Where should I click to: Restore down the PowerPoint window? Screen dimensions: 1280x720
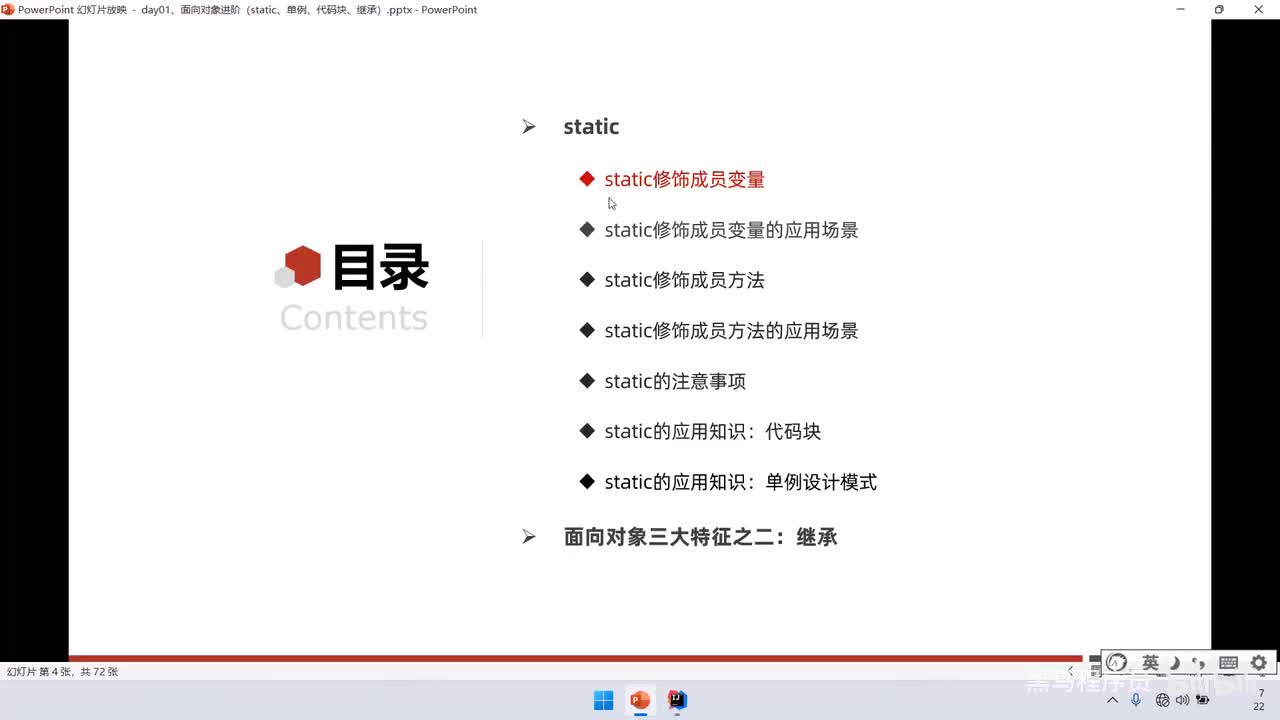click(1219, 9)
